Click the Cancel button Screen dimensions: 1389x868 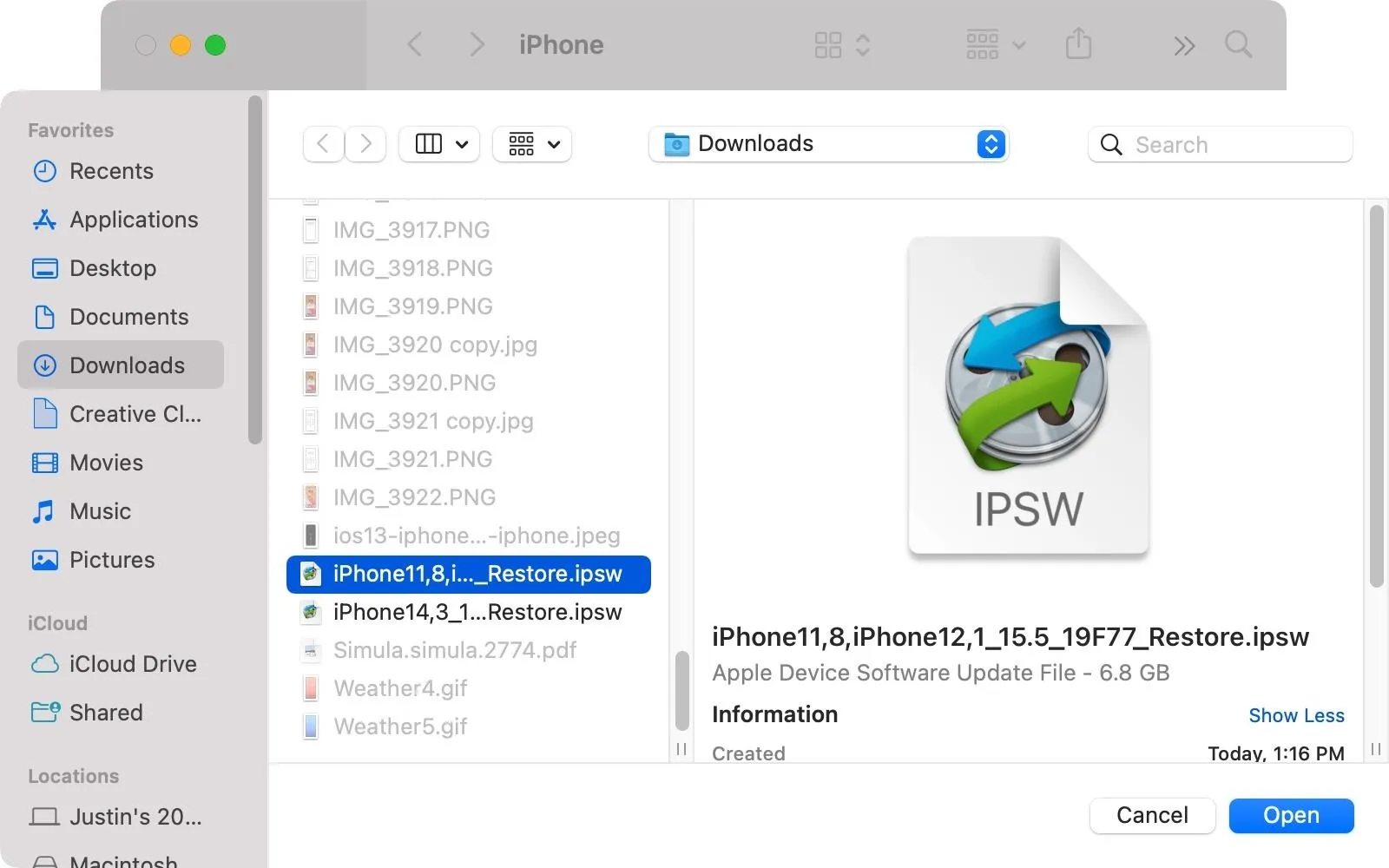pyautogui.click(x=1152, y=815)
